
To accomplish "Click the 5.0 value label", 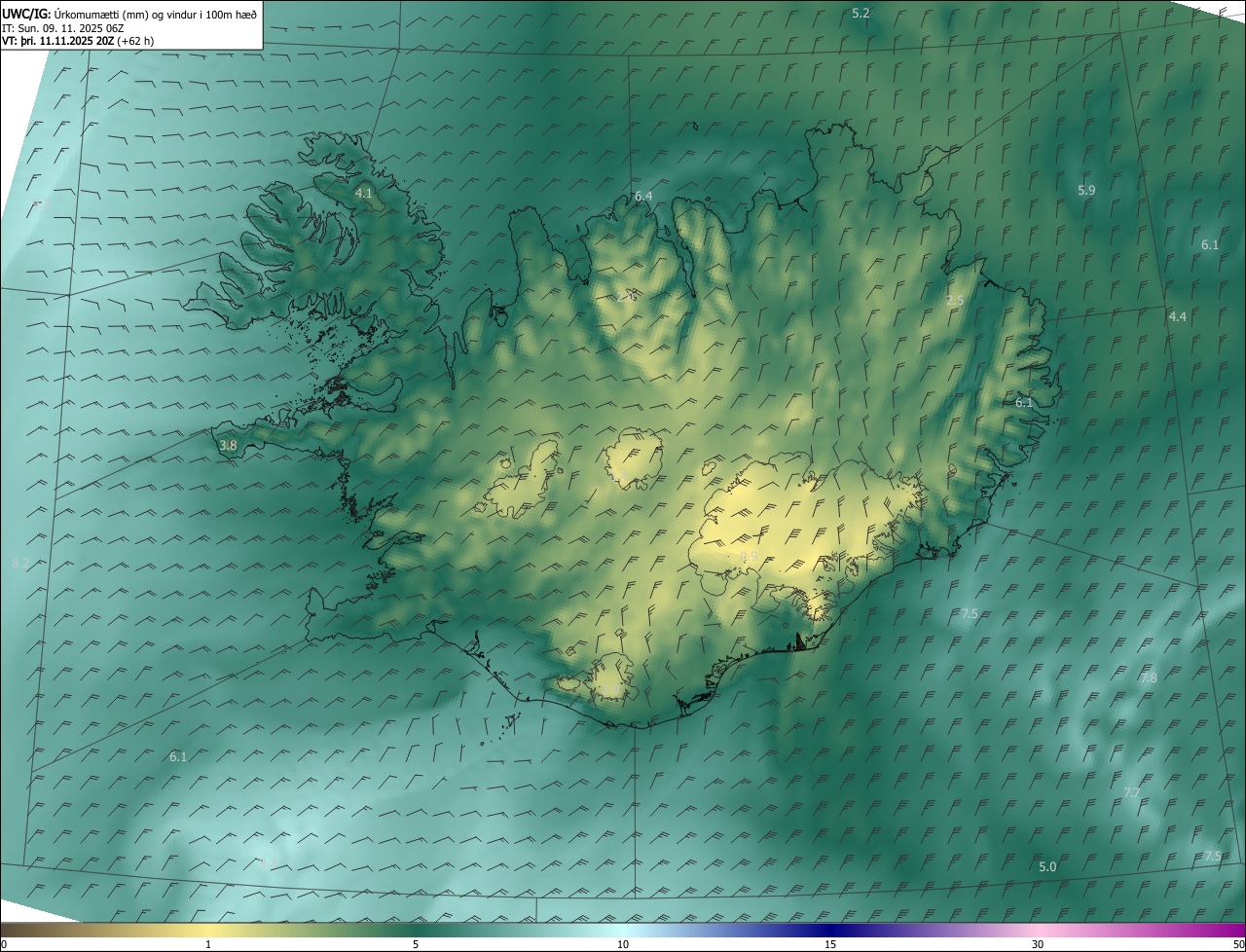I will (x=1047, y=867).
